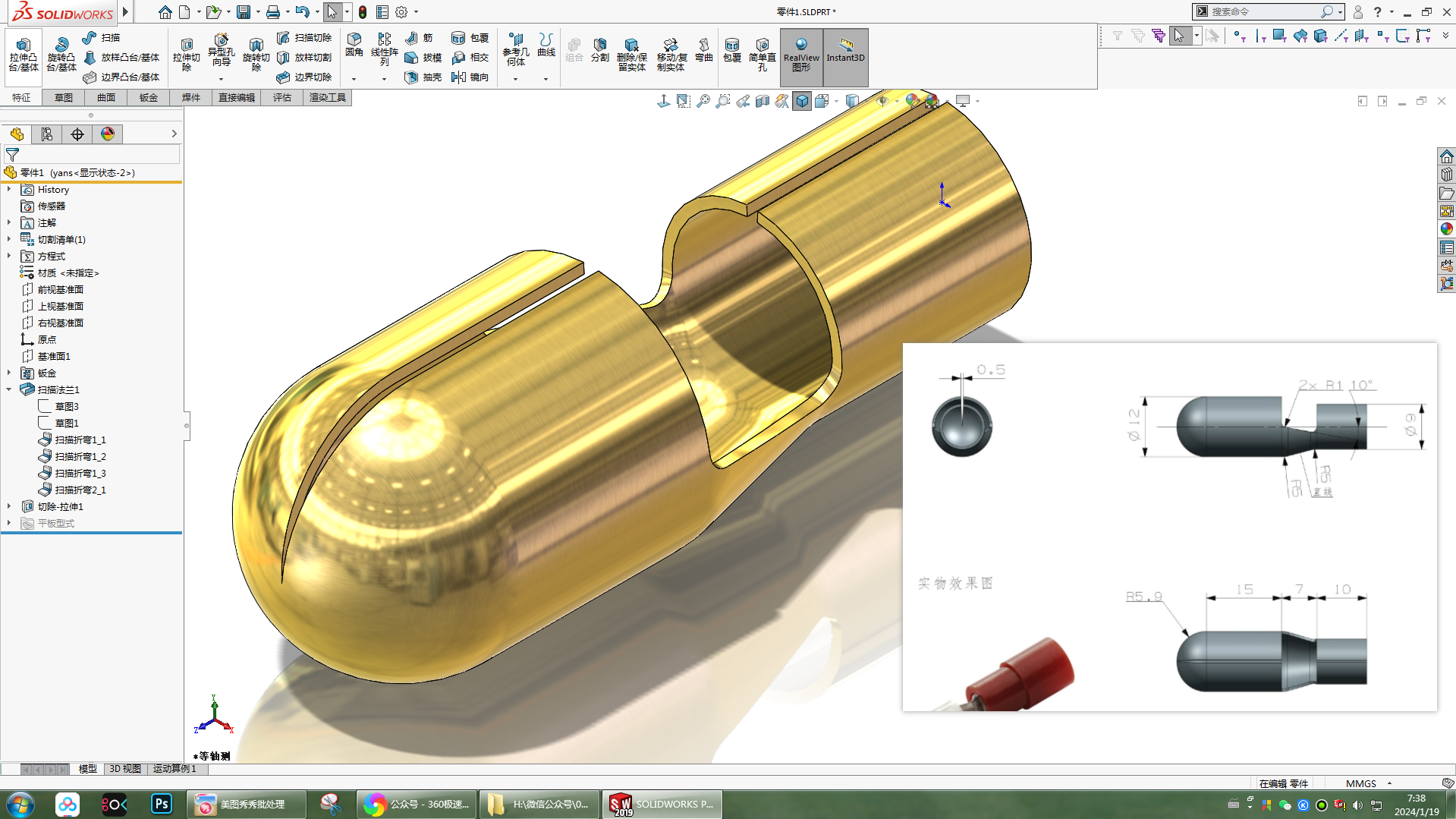The height and width of the screenshot is (819, 1456).
Task: Choose the 边界切除 boundary cut tool
Action: (304, 77)
